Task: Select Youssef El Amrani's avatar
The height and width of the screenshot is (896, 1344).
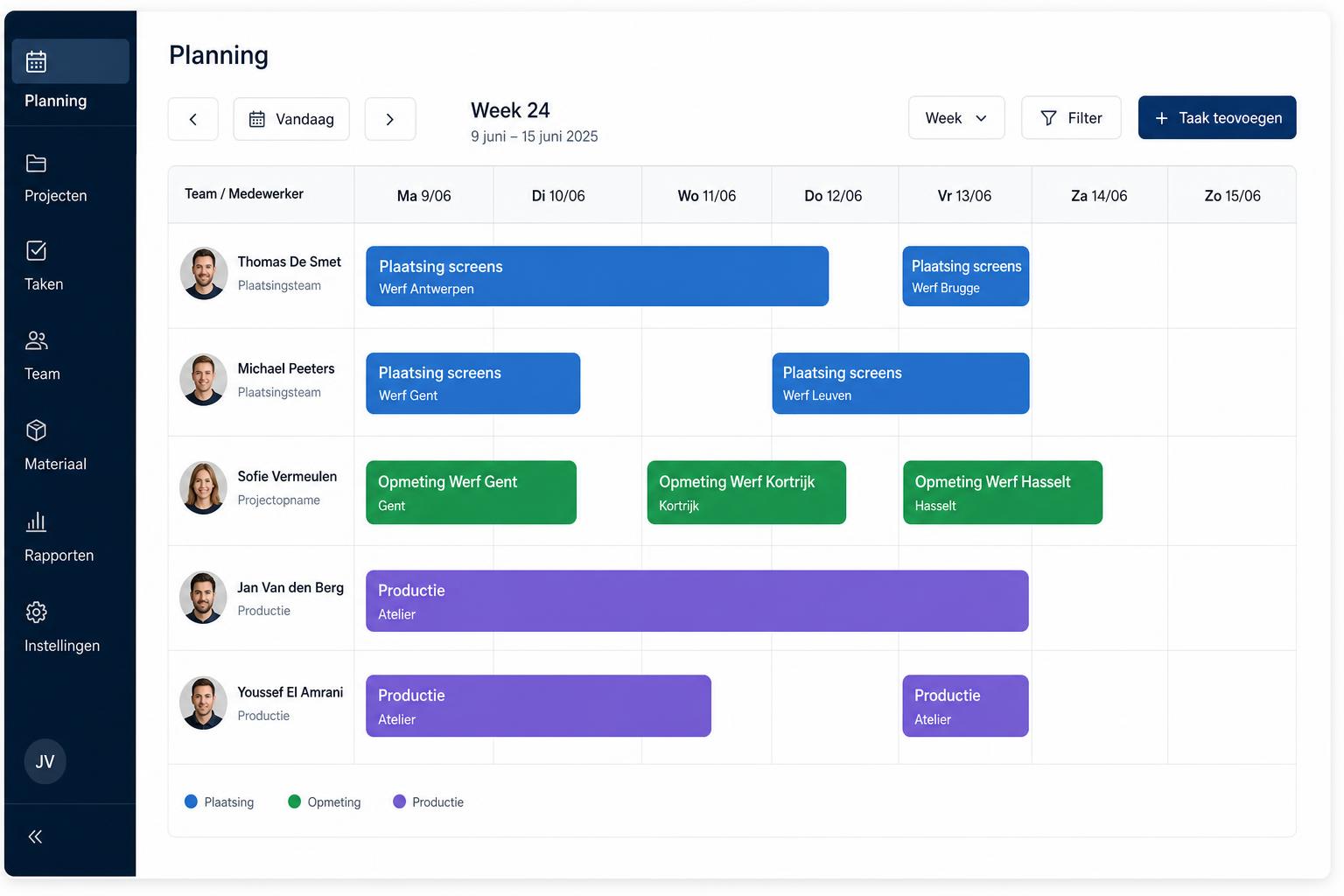Action: 204,703
